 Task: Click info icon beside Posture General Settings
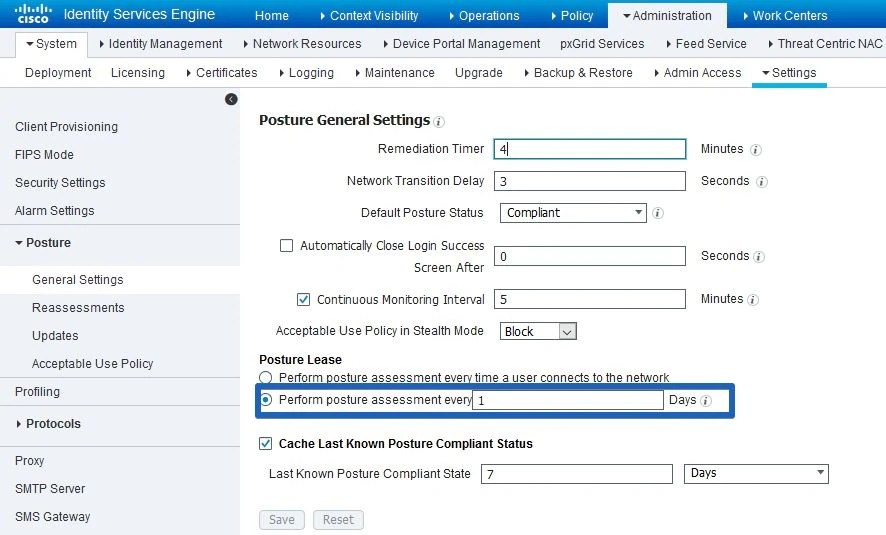(439, 121)
